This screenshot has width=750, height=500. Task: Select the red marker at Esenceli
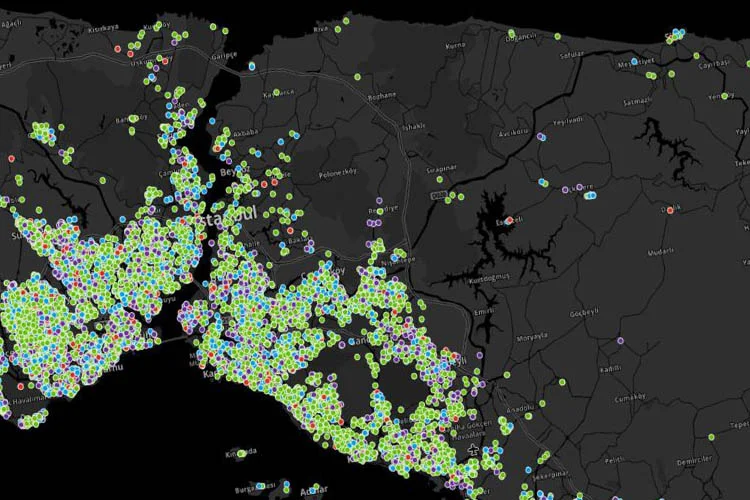[509, 220]
